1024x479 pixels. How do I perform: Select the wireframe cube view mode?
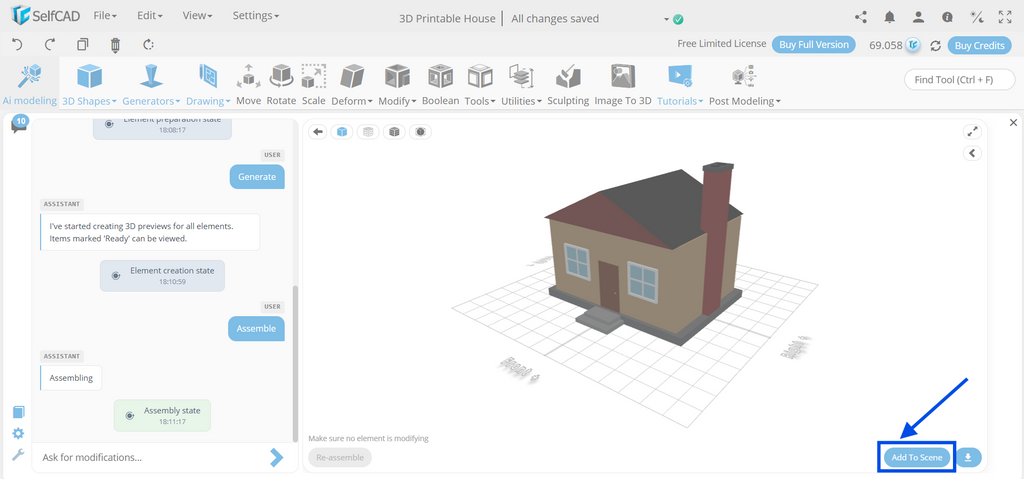(368, 132)
